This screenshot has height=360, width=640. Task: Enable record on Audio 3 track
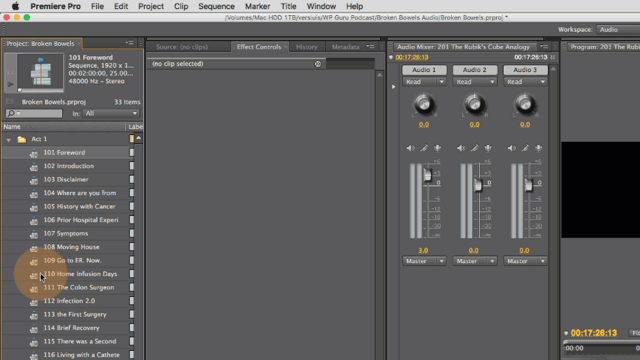pyautogui.click(x=539, y=148)
